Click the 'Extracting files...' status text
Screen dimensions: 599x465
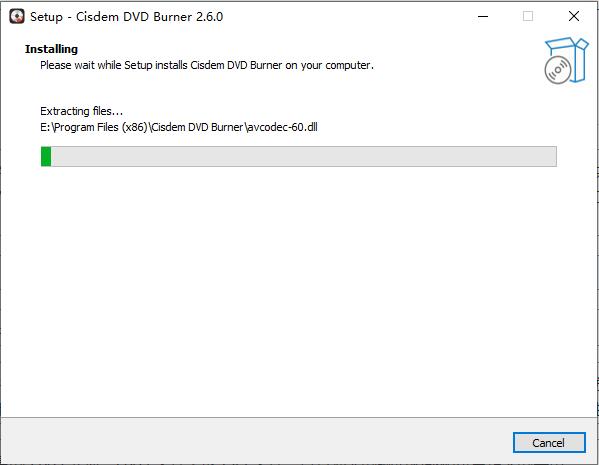(81, 111)
